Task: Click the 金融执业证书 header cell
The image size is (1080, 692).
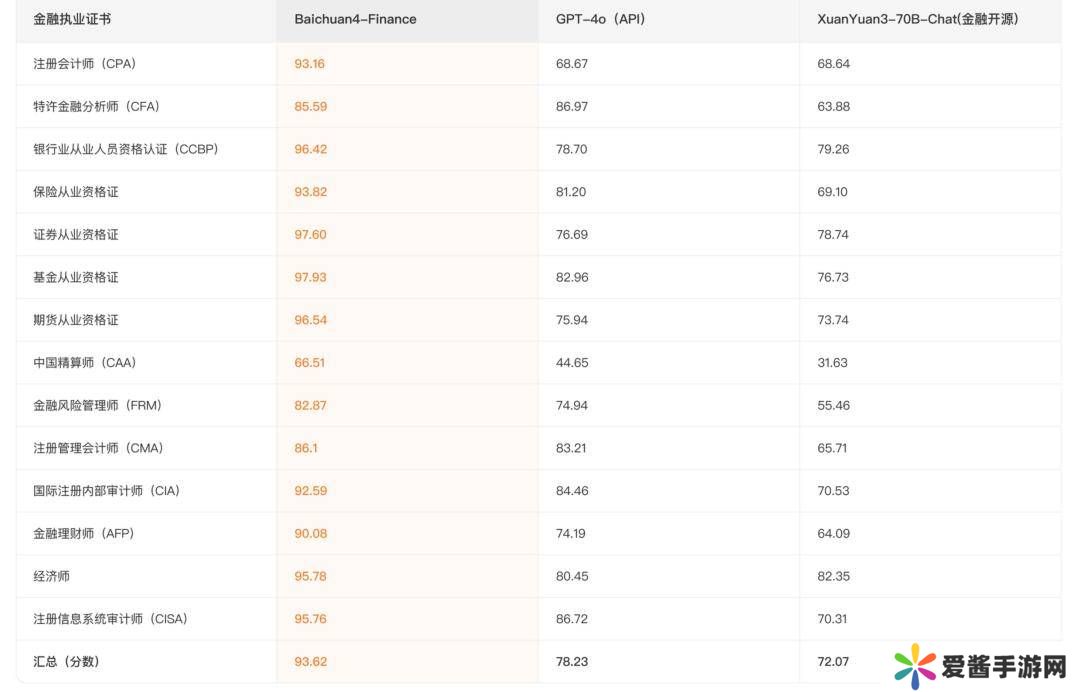Action: click(x=72, y=19)
